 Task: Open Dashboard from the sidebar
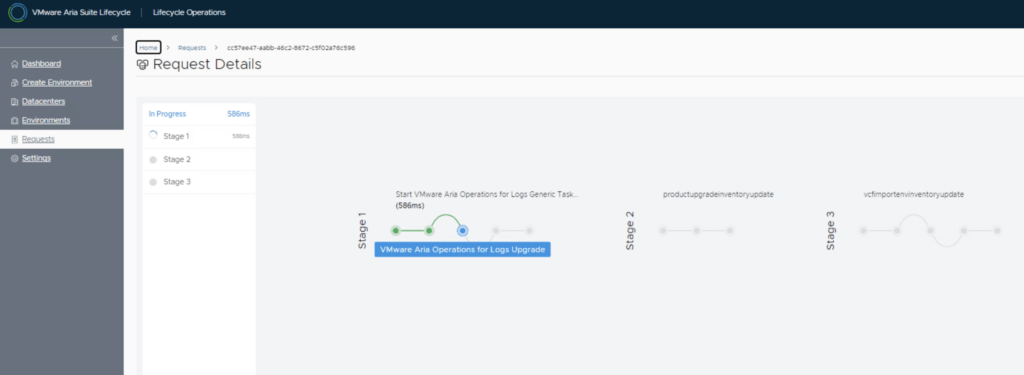[41, 64]
